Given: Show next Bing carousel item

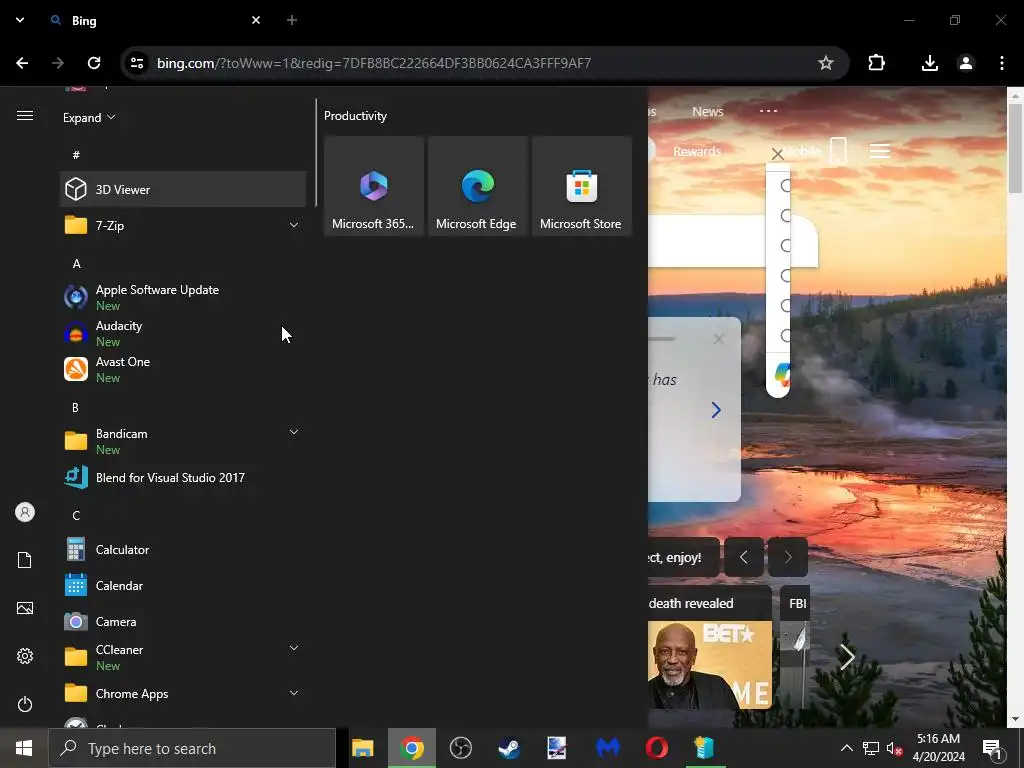Looking at the screenshot, I should click(x=788, y=557).
